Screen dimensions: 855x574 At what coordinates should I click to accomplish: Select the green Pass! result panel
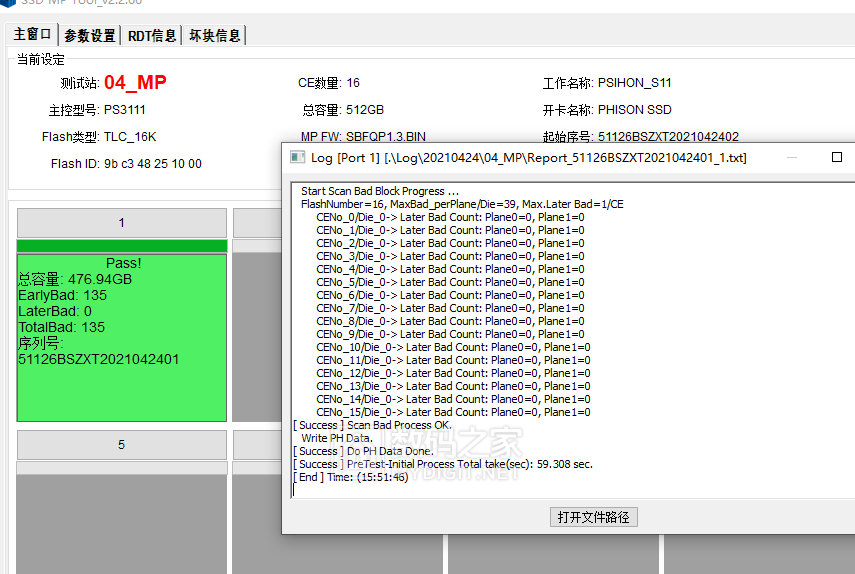(122, 336)
